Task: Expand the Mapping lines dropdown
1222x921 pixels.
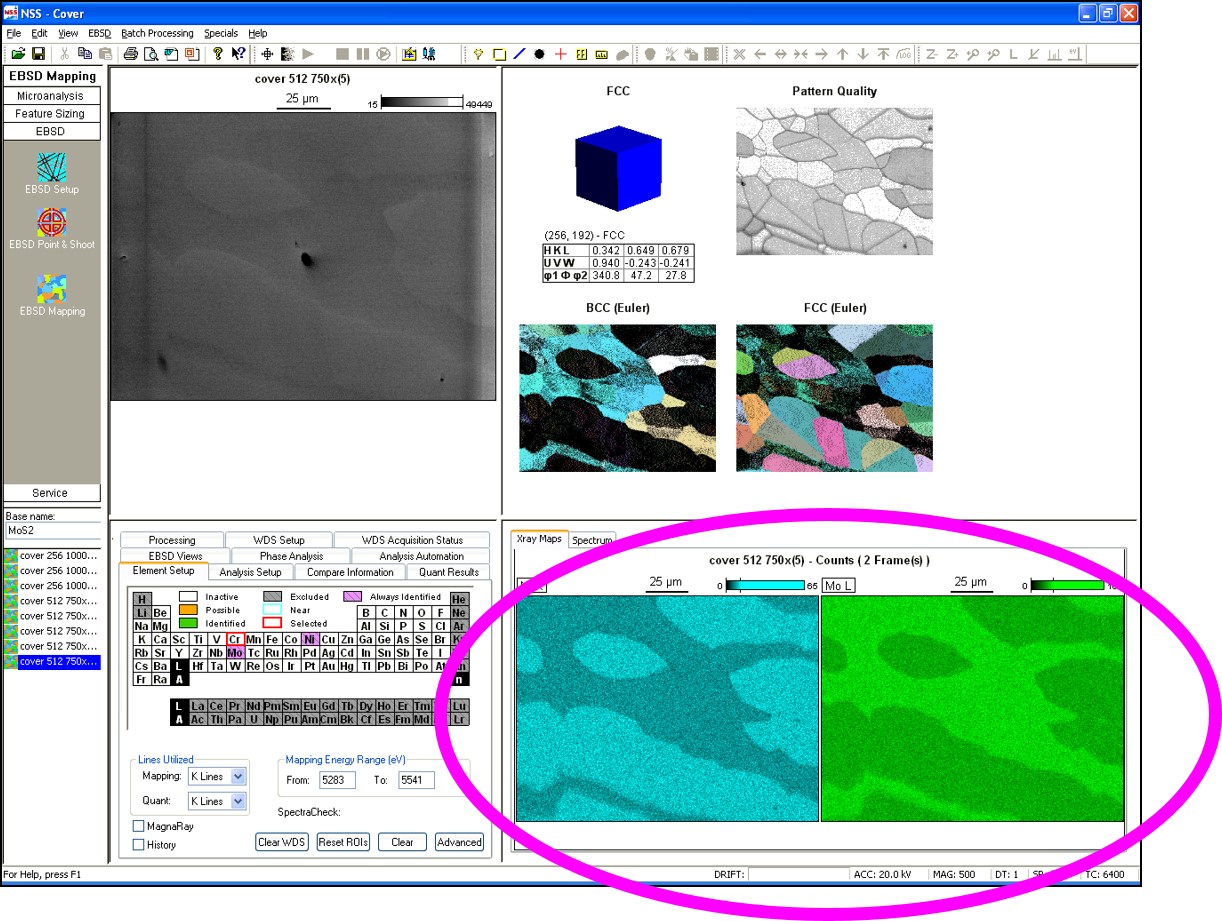Action: (x=238, y=777)
